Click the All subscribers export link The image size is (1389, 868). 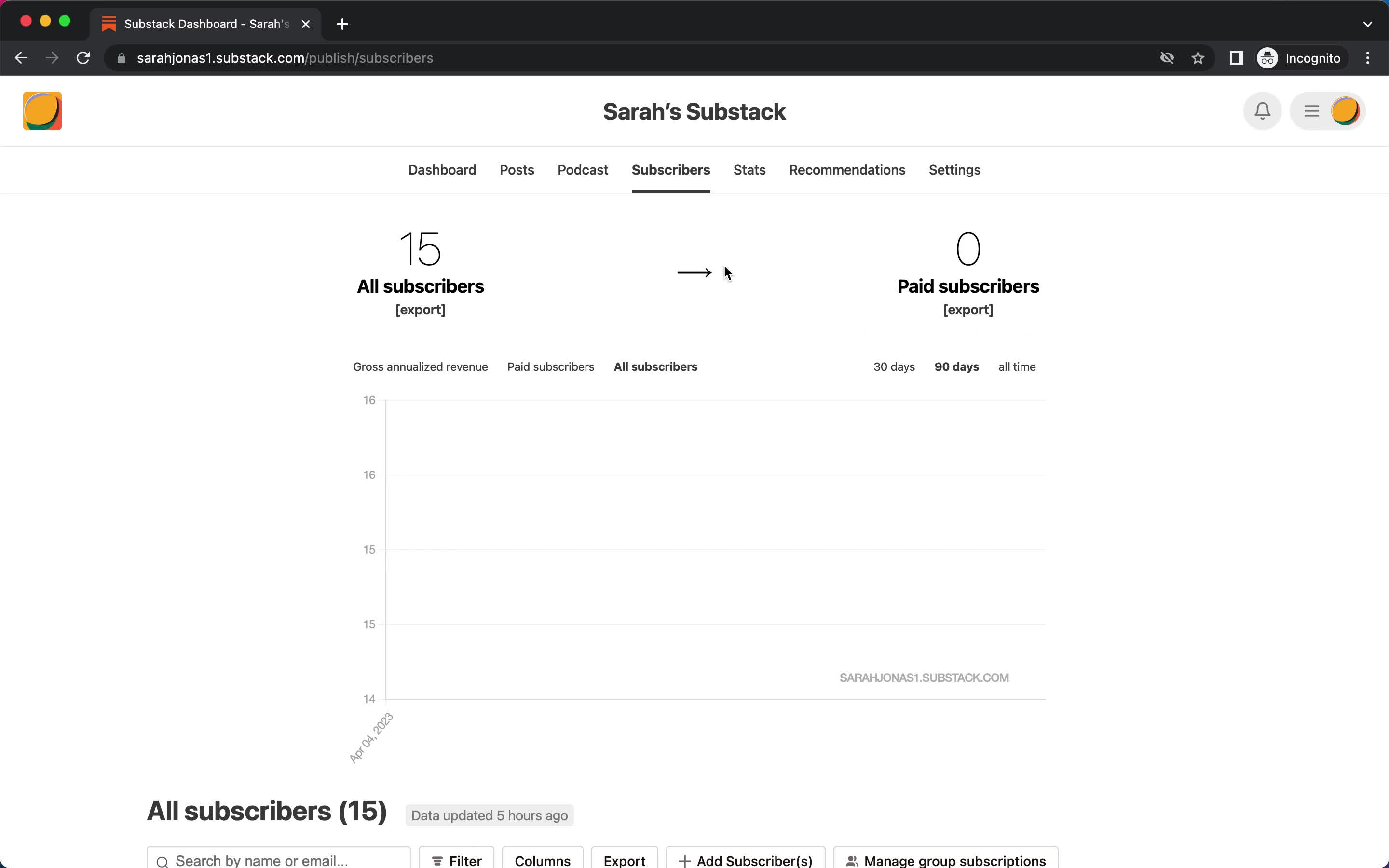click(x=420, y=309)
